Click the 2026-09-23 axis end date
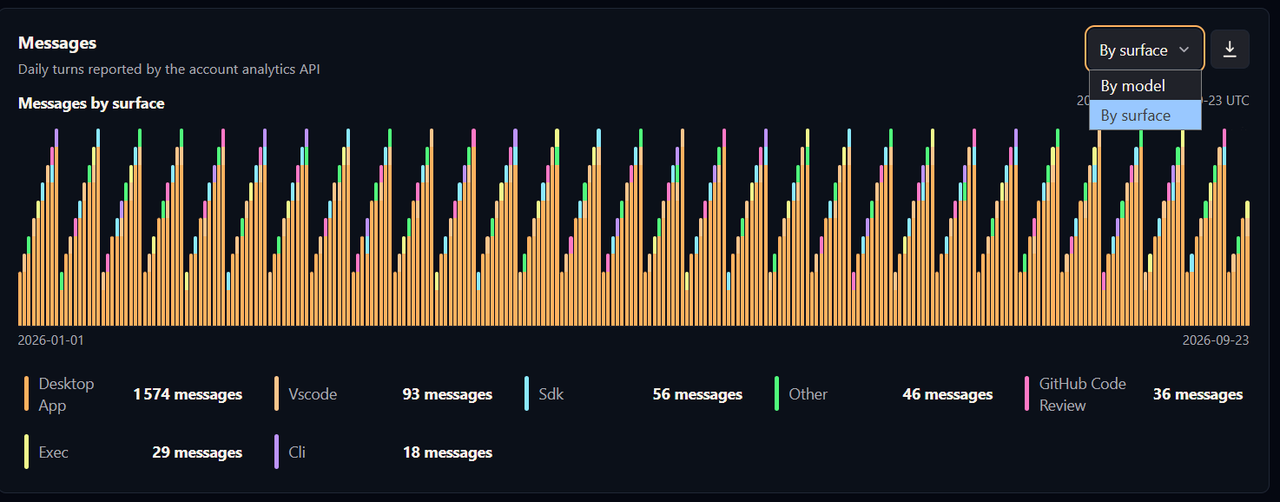1280x502 pixels. pyautogui.click(x=1216, y=339)
